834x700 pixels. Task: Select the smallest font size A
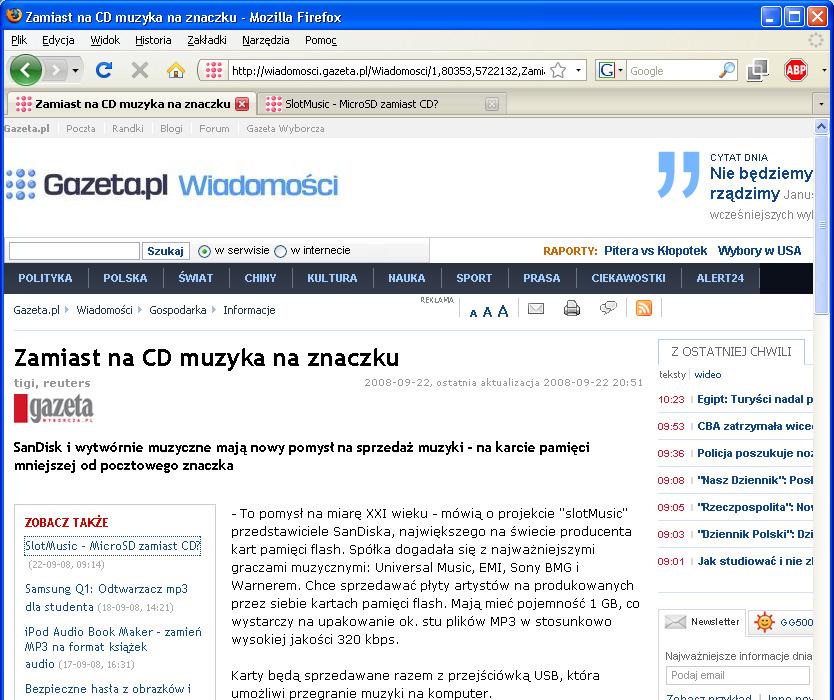point(473,313)
